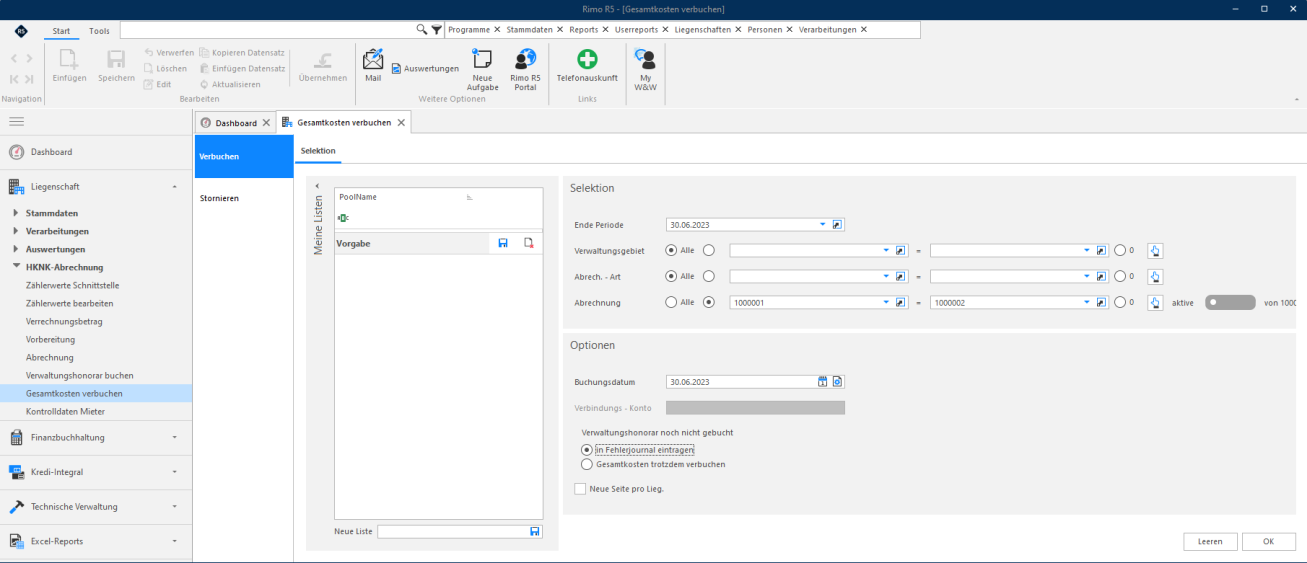Click the save icon in Neue Liste field

click(535, 531)
